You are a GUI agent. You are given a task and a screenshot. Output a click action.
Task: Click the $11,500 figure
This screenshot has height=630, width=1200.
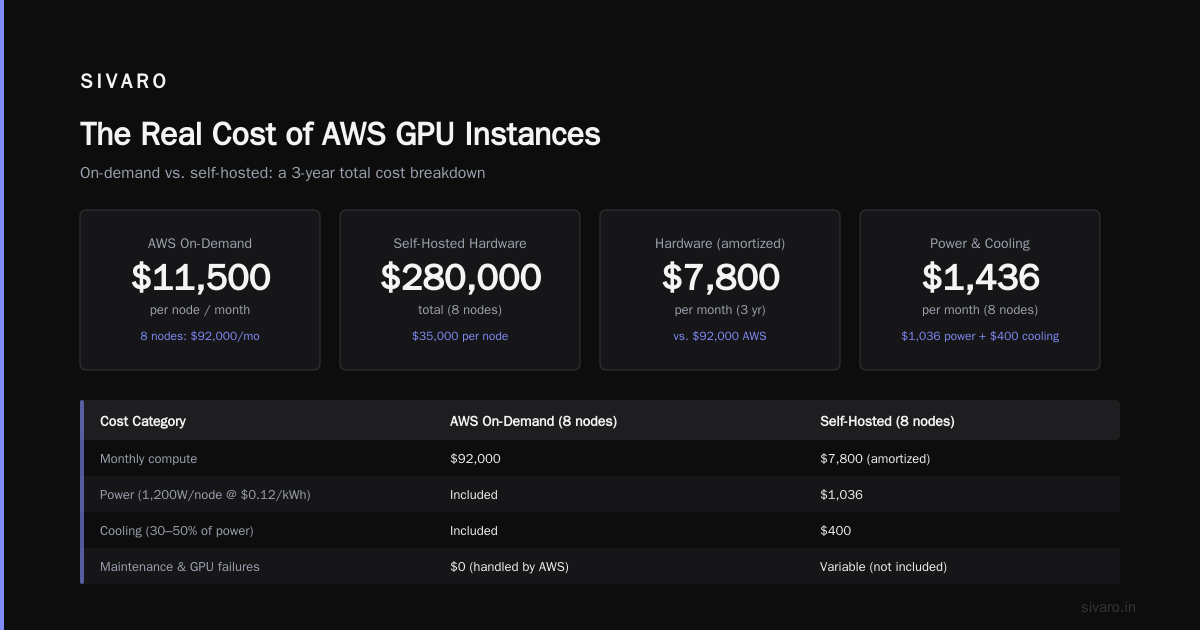coord(200,277)
